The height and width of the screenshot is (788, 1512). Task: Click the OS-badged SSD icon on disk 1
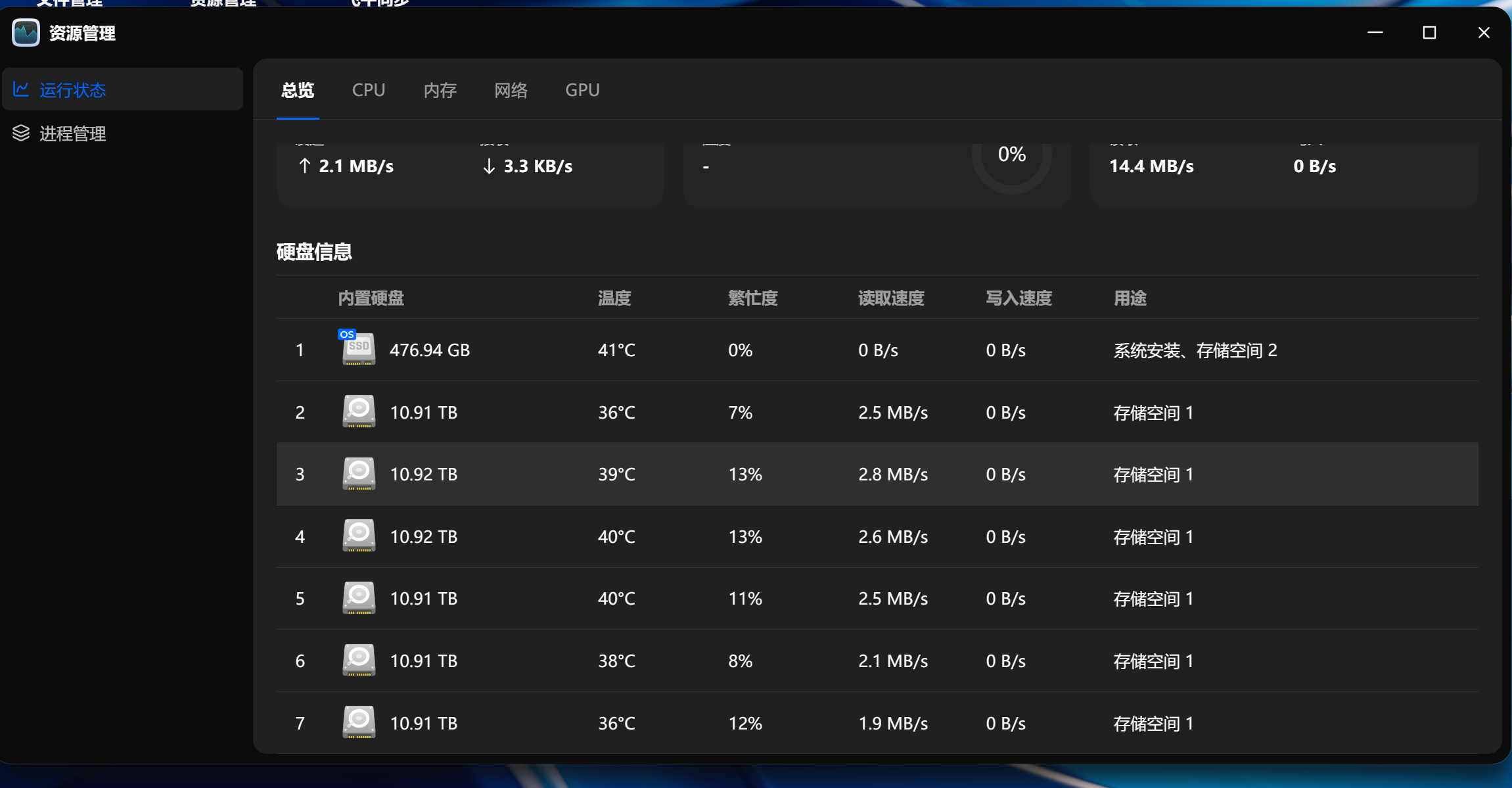tap(358, 350)
